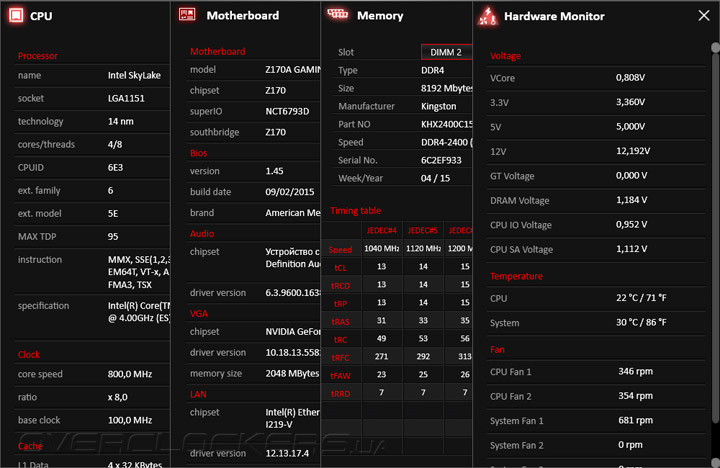Click the Processor section heading
The width and height of the screenshot is (720, 468).
pyautogui.click(x=38, y=56)
